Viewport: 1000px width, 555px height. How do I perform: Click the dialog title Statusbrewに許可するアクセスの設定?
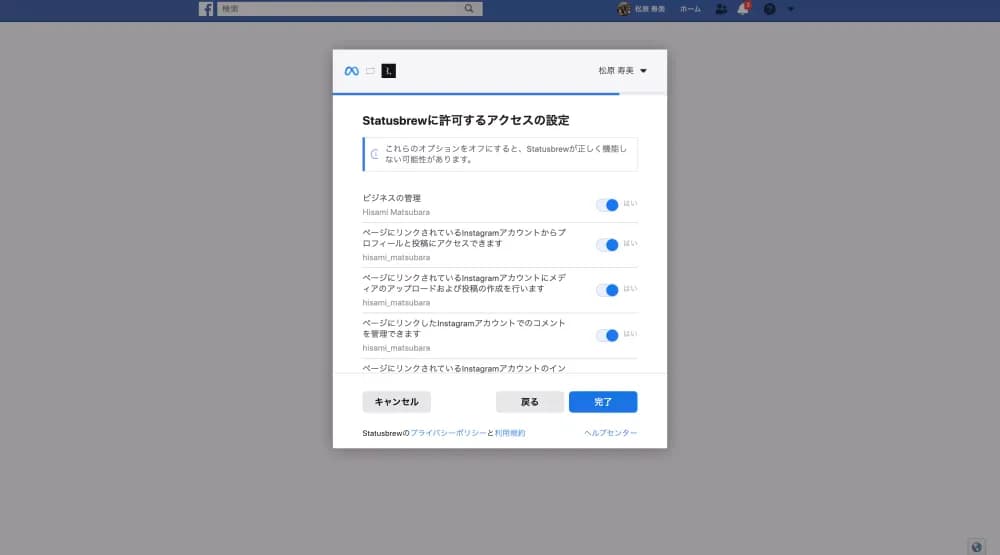click(x=466, y=121)
